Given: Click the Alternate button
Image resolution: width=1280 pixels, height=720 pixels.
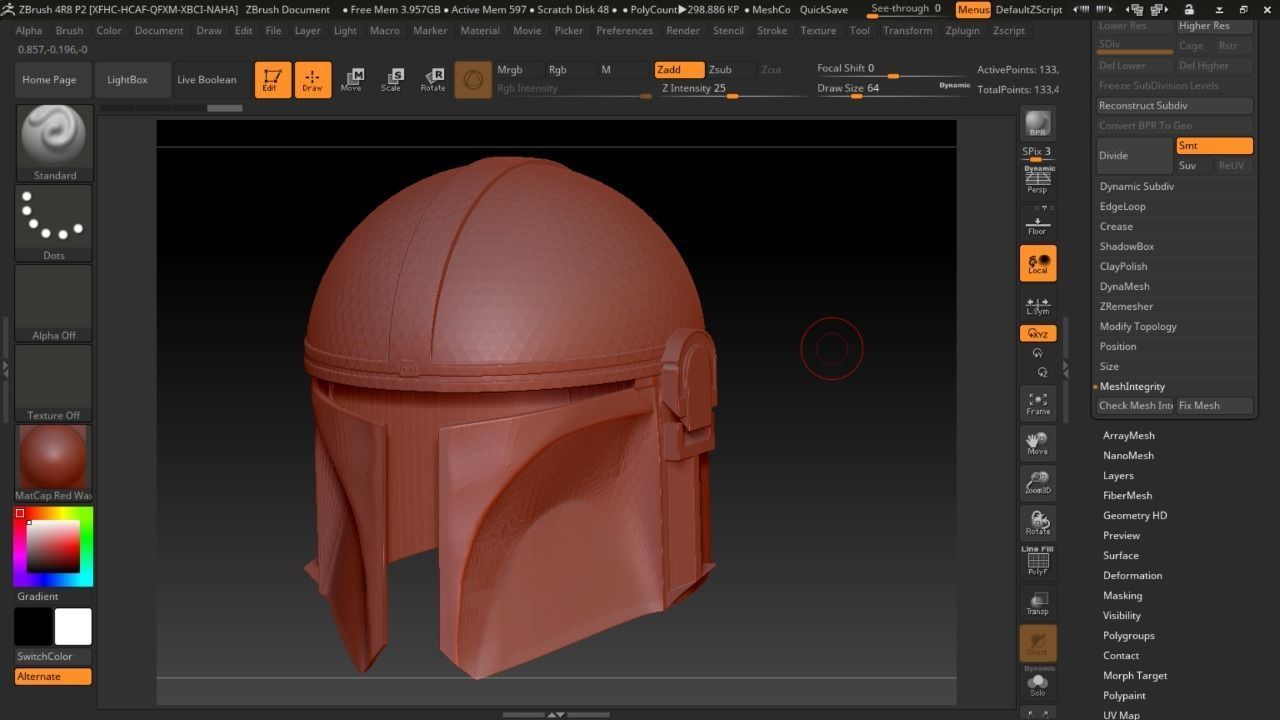Looking at the screenshot, I should coord(54,676).
